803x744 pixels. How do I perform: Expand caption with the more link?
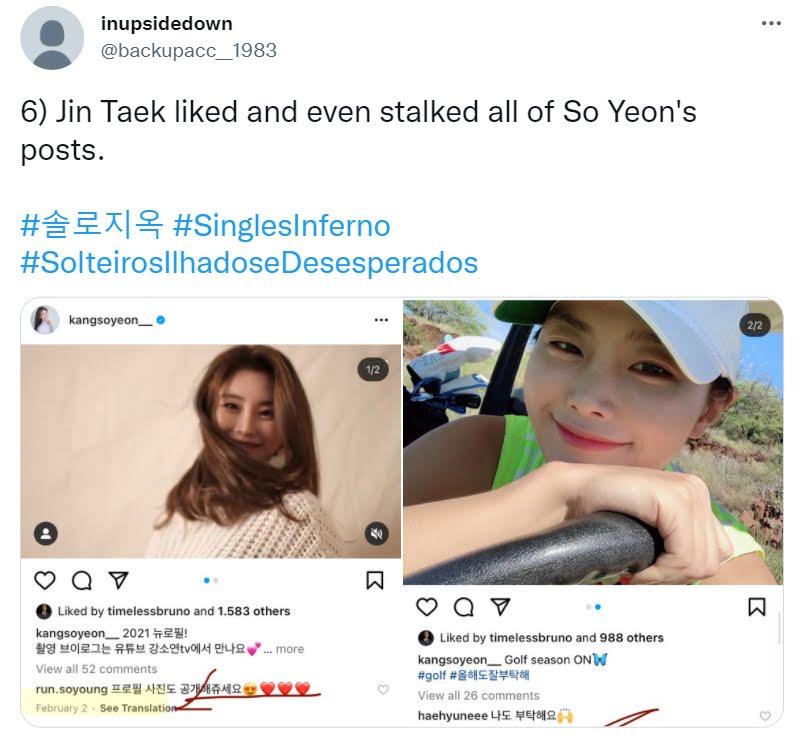(289, 649)
